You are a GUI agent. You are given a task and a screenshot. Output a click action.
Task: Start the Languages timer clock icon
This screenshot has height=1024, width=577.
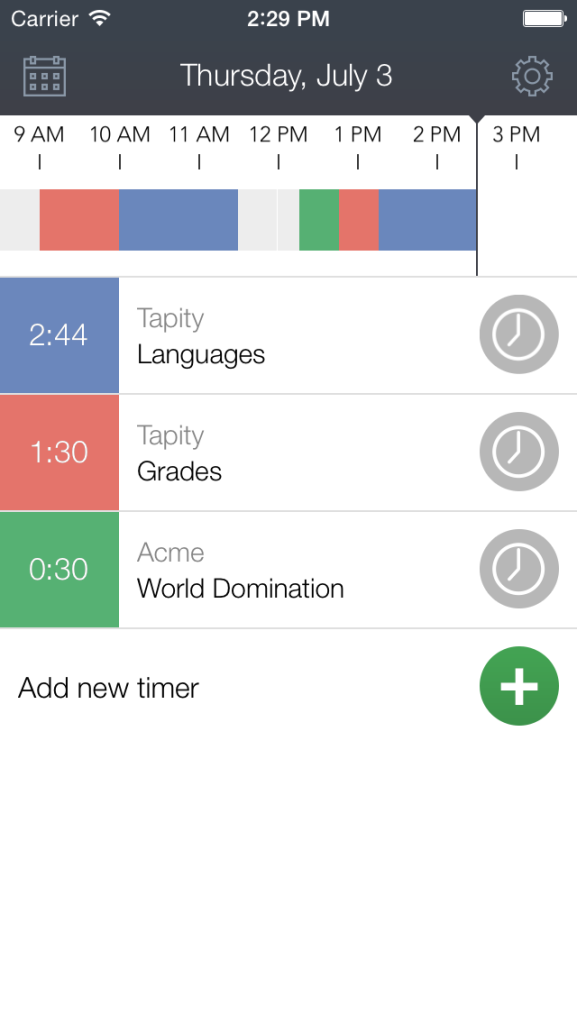[519, 334]
